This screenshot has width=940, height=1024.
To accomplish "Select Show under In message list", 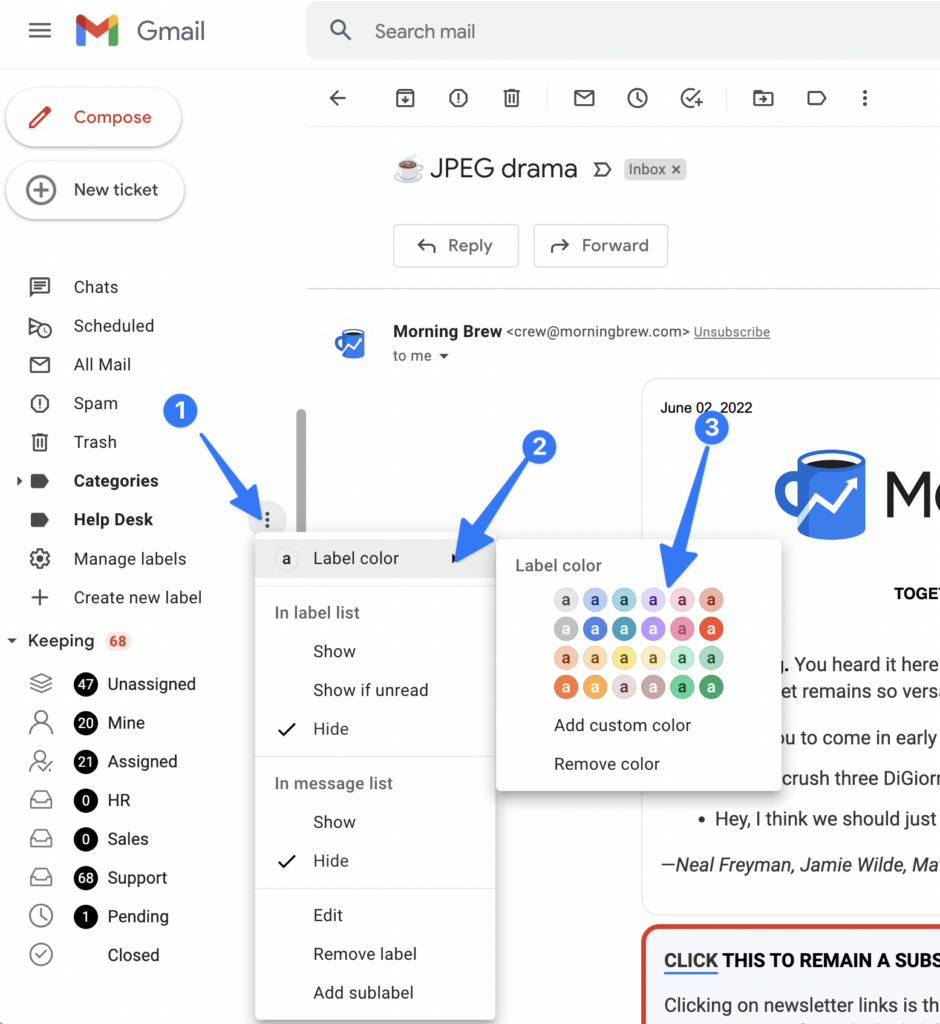I will click(x=334, y=821).
